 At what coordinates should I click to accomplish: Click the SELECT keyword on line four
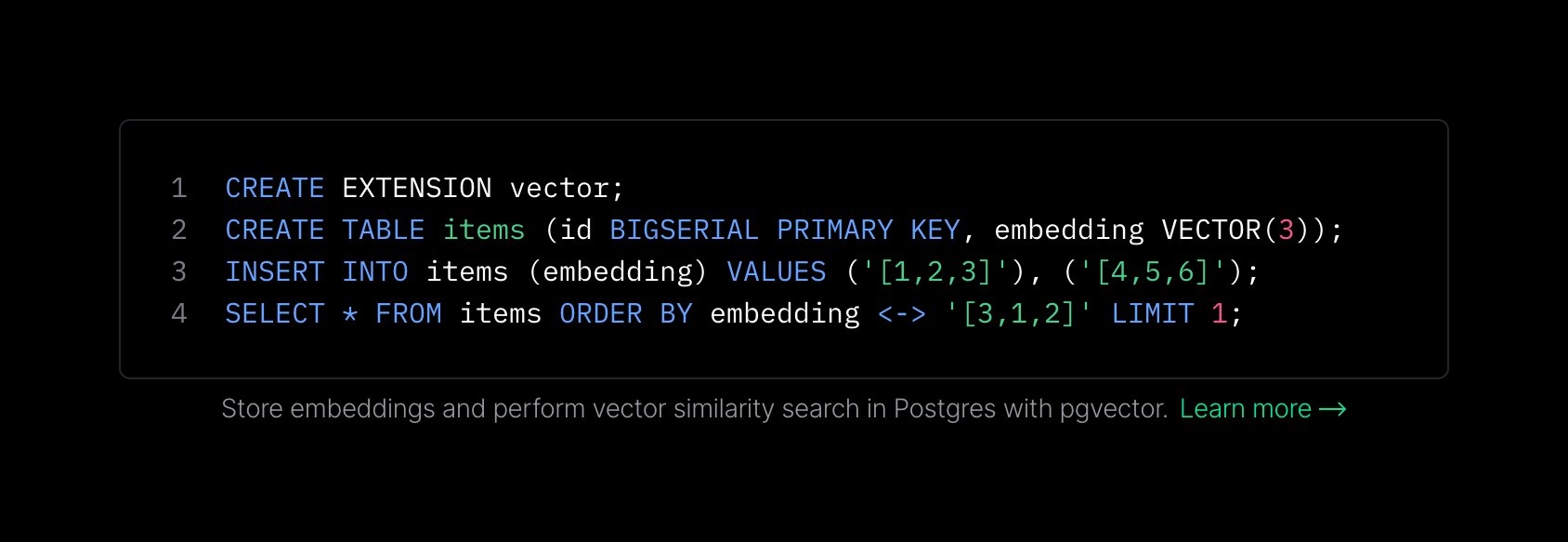pos(275,314)
